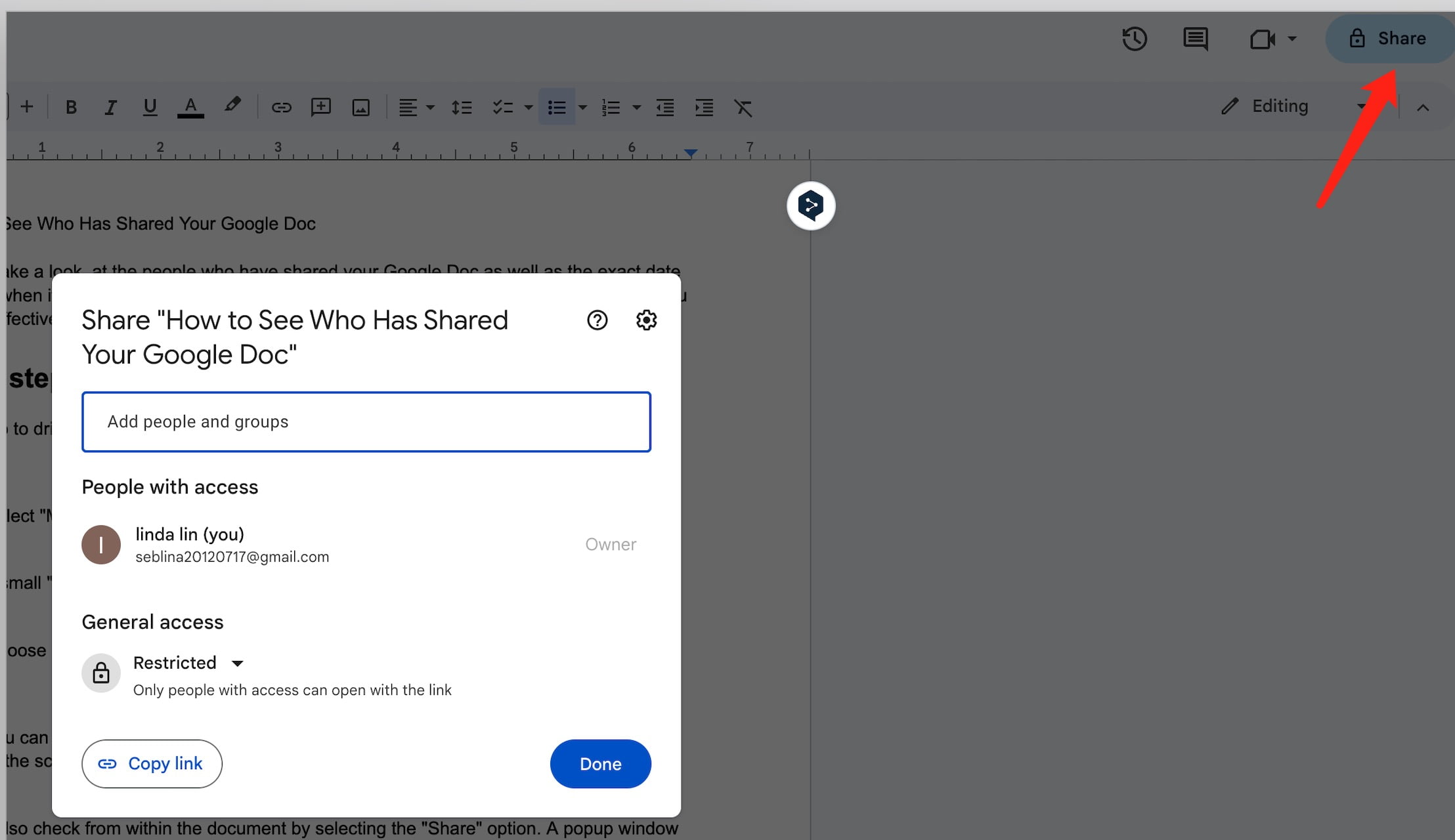Toggle italic formatting
The height and width of the screenshot is (840, 1455).
click(110, 107)
